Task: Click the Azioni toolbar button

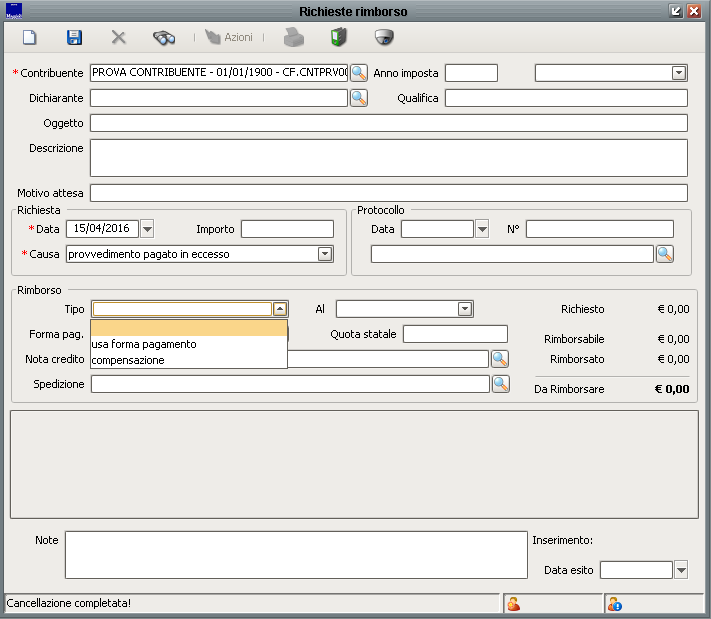Action: [229, 38]
